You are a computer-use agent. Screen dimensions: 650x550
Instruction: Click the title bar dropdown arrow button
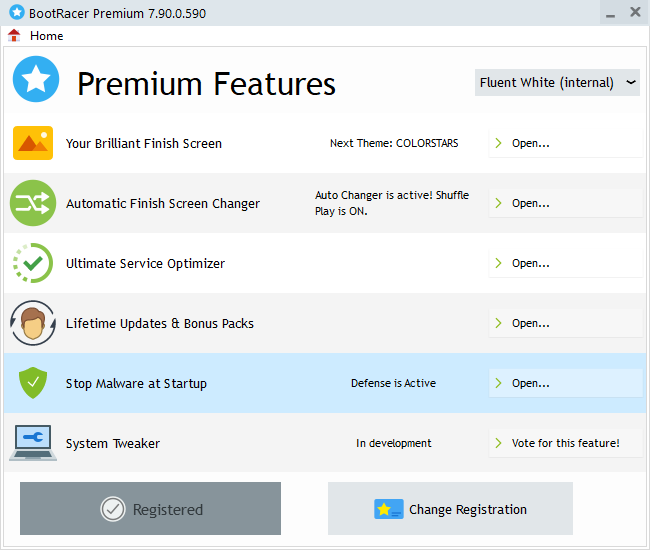coord(609,13)
